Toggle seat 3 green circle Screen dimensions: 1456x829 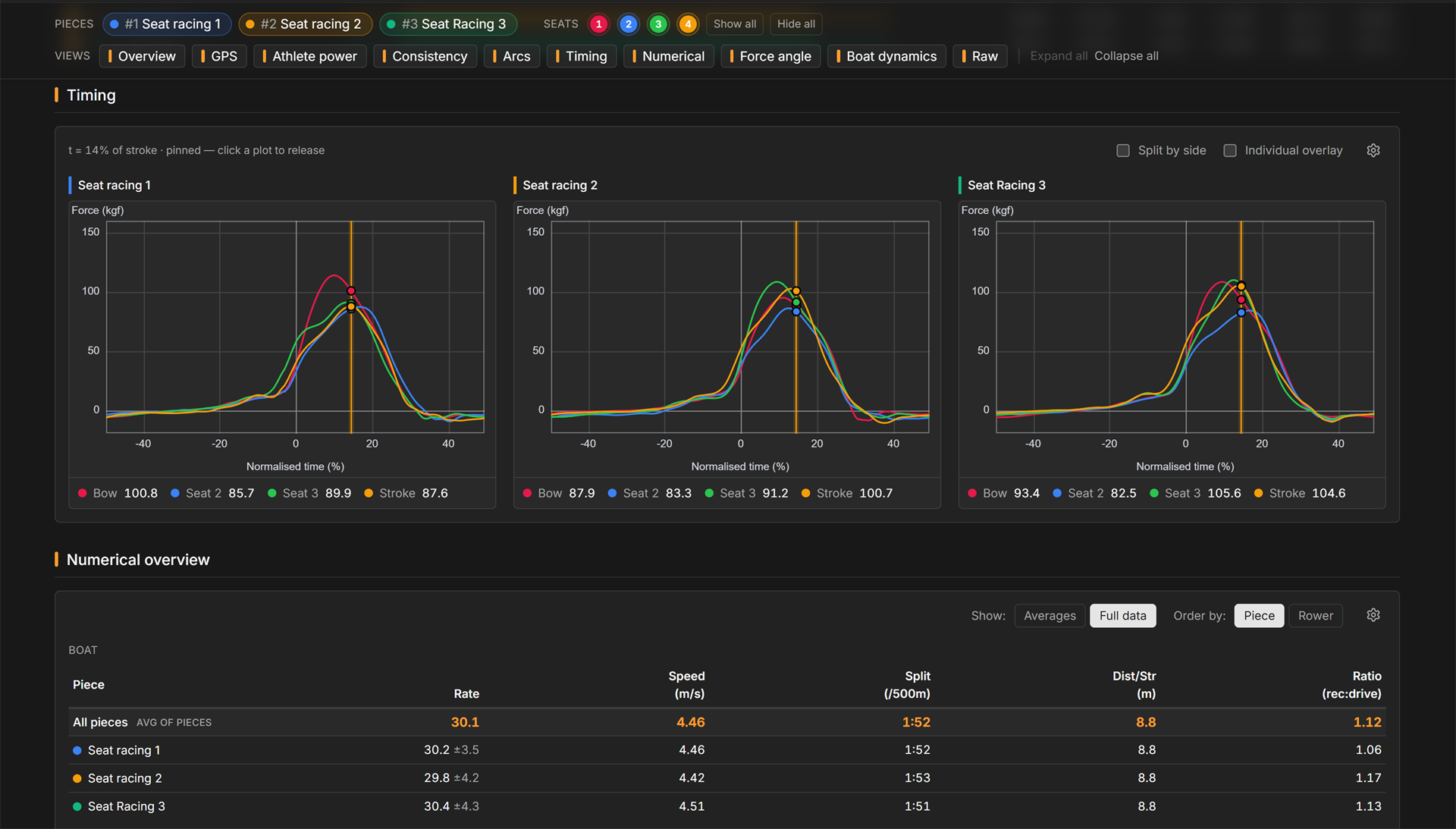(658, 24)
